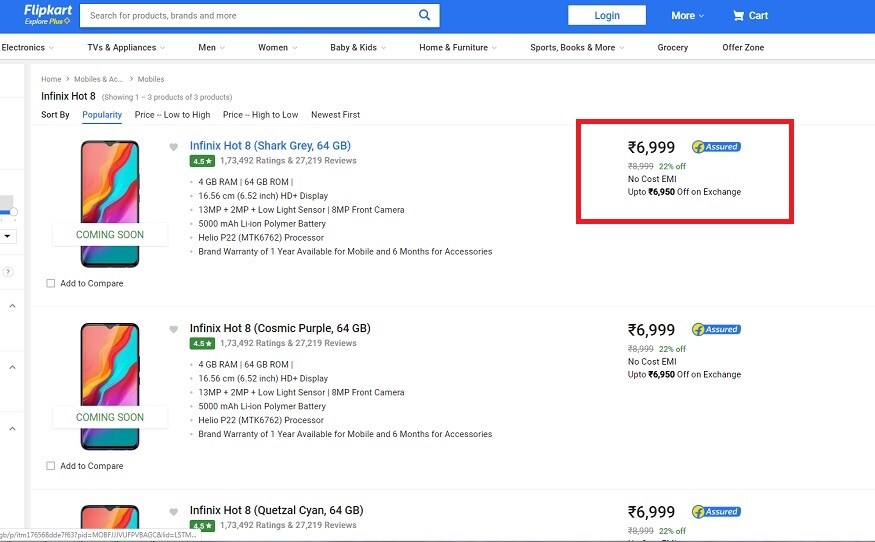Wishlist heart for Quetzal Cyan phone
875x542 pixels.
coord(174,512)
